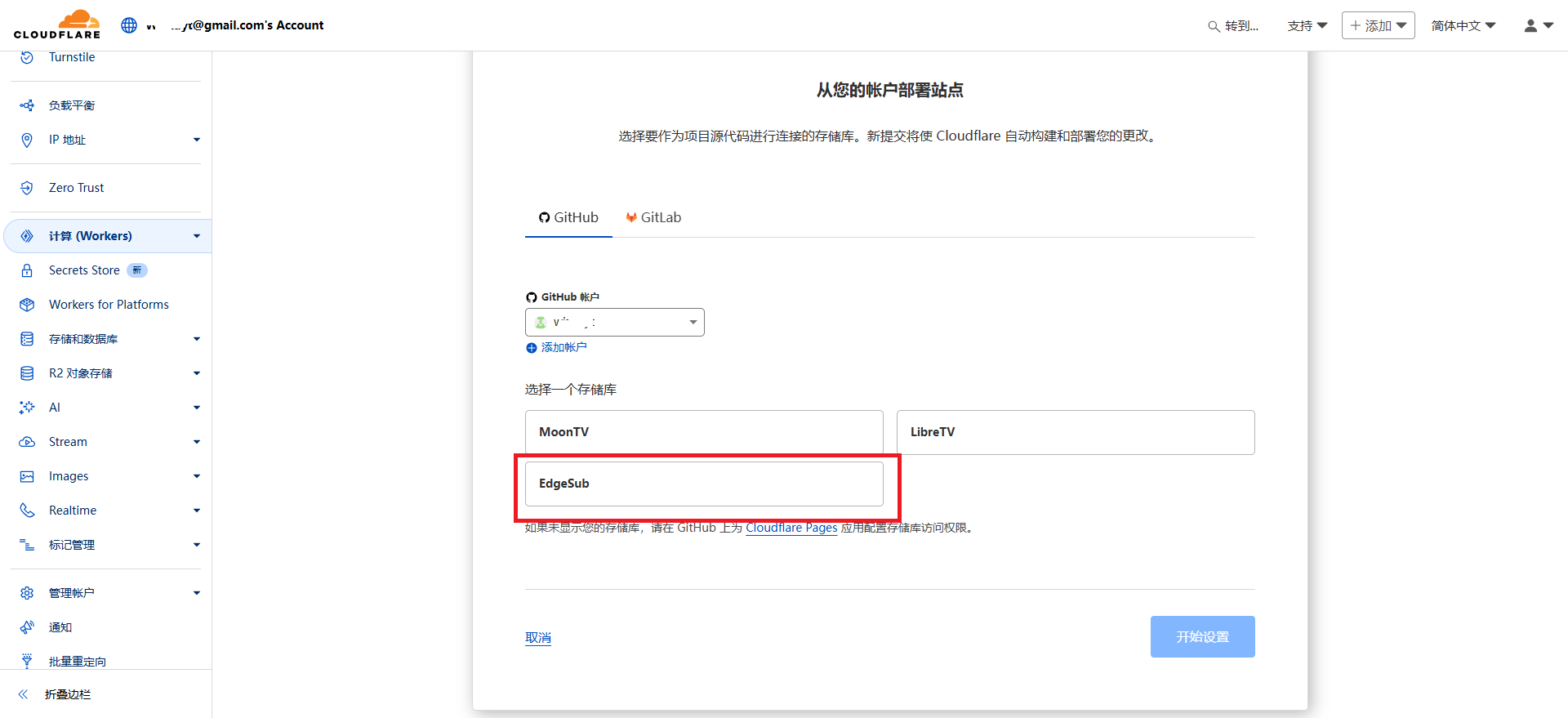Click the load balancing icon
This screenshot has height=718, width=1568.
tap(27, 105)
